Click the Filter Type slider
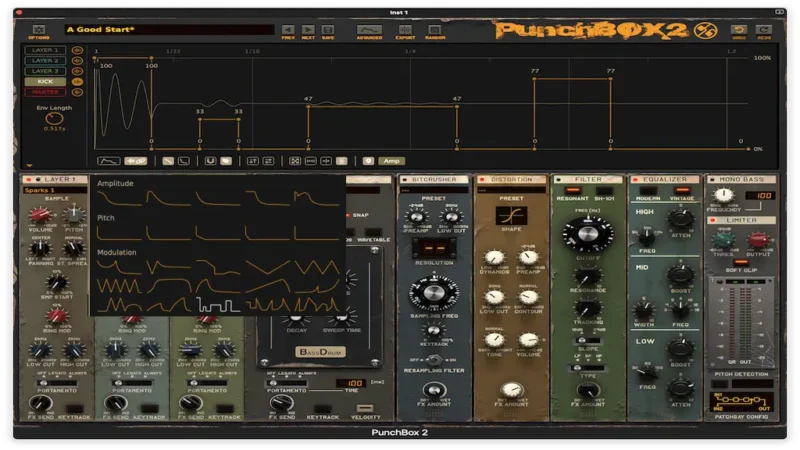The height and width of the screenshot is (450, 800). pos(588,368)
